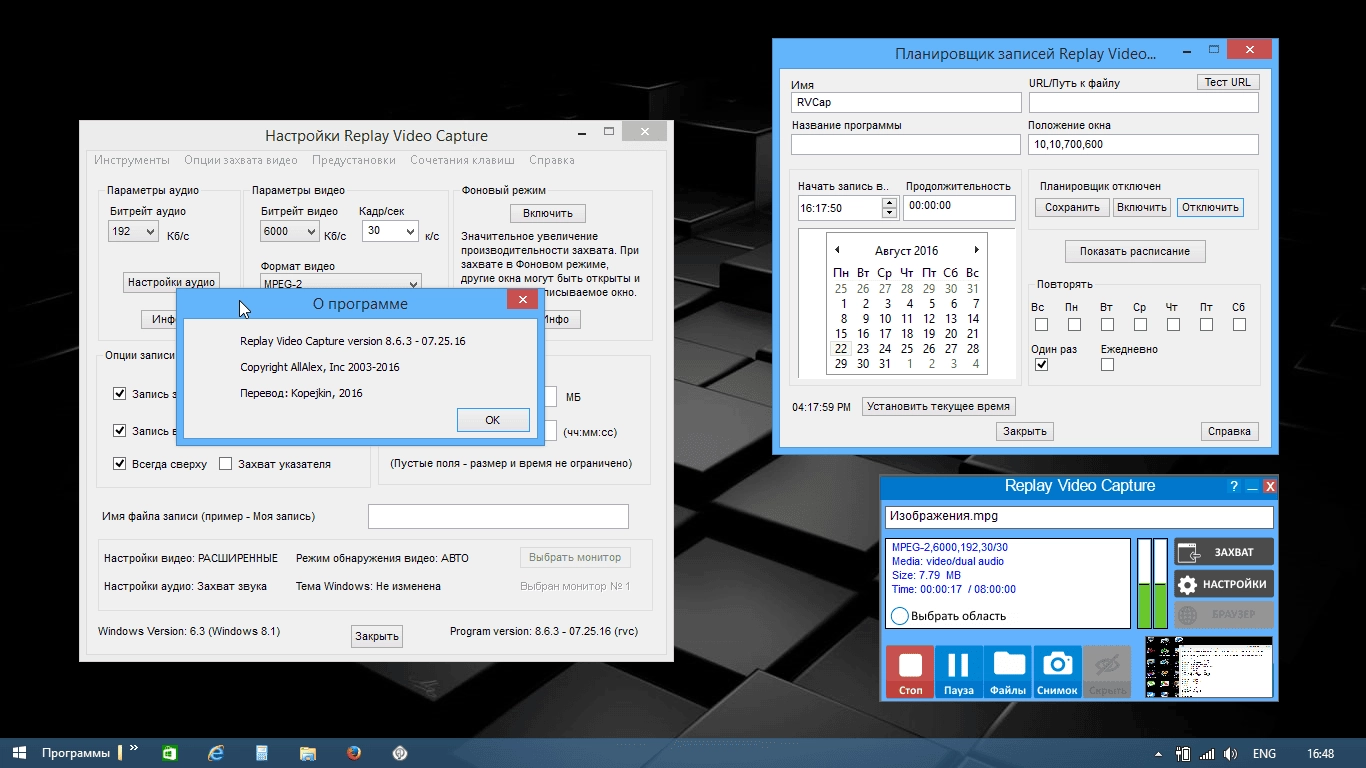1366x768 pixels.
Task: Open the Replay Video Capture taskbar icon
Action: coord(400,753)
